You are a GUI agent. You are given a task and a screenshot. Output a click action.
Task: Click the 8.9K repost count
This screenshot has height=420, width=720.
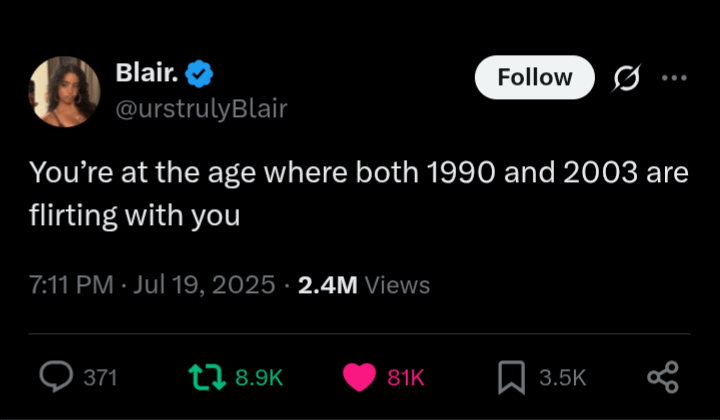(x=259, y=377)
